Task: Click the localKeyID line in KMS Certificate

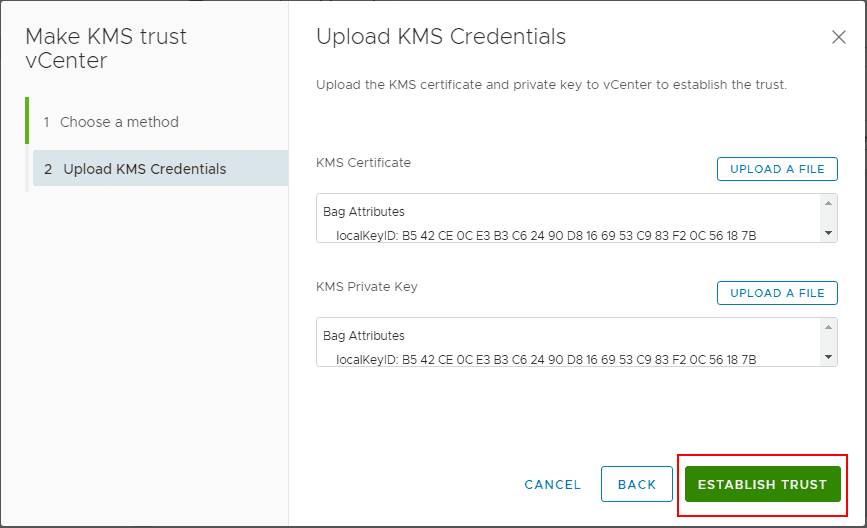Action: point(546,235)
